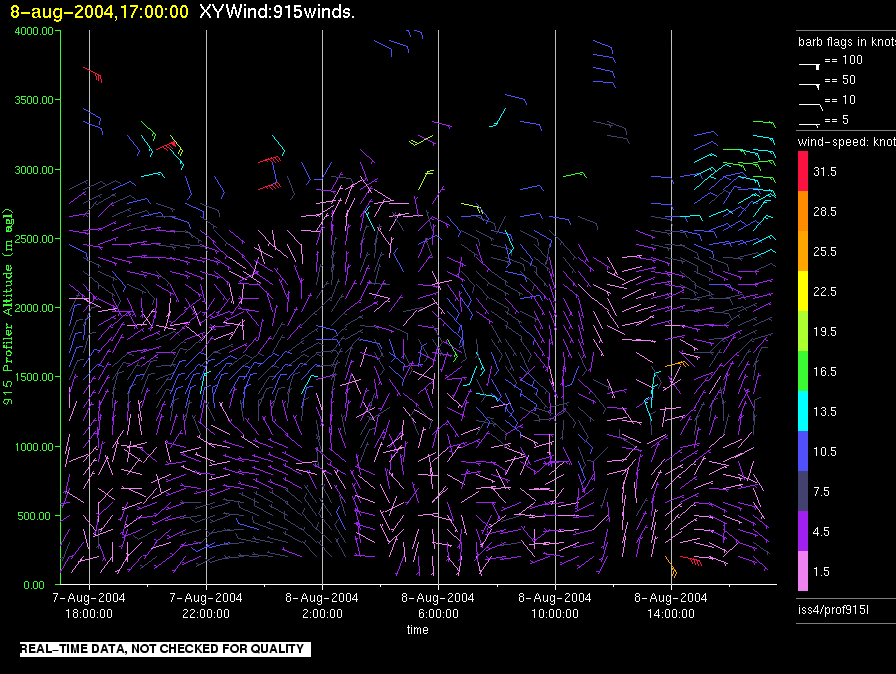Click the plot title 'XYWind:915winds.'
896x674 pixels.
pyautogui.click(x=277, y=11)
